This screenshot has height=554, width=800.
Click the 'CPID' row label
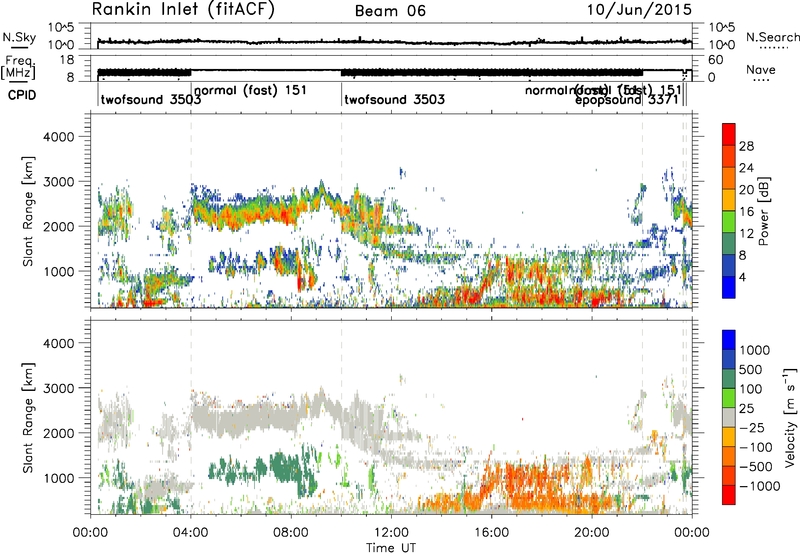point(22,95)
